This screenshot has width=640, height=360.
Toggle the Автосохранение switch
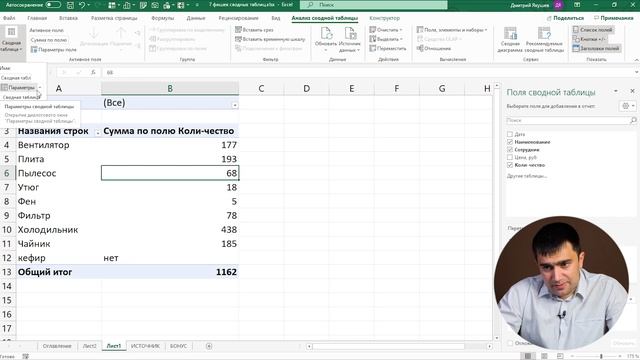[x=53, y=5]
